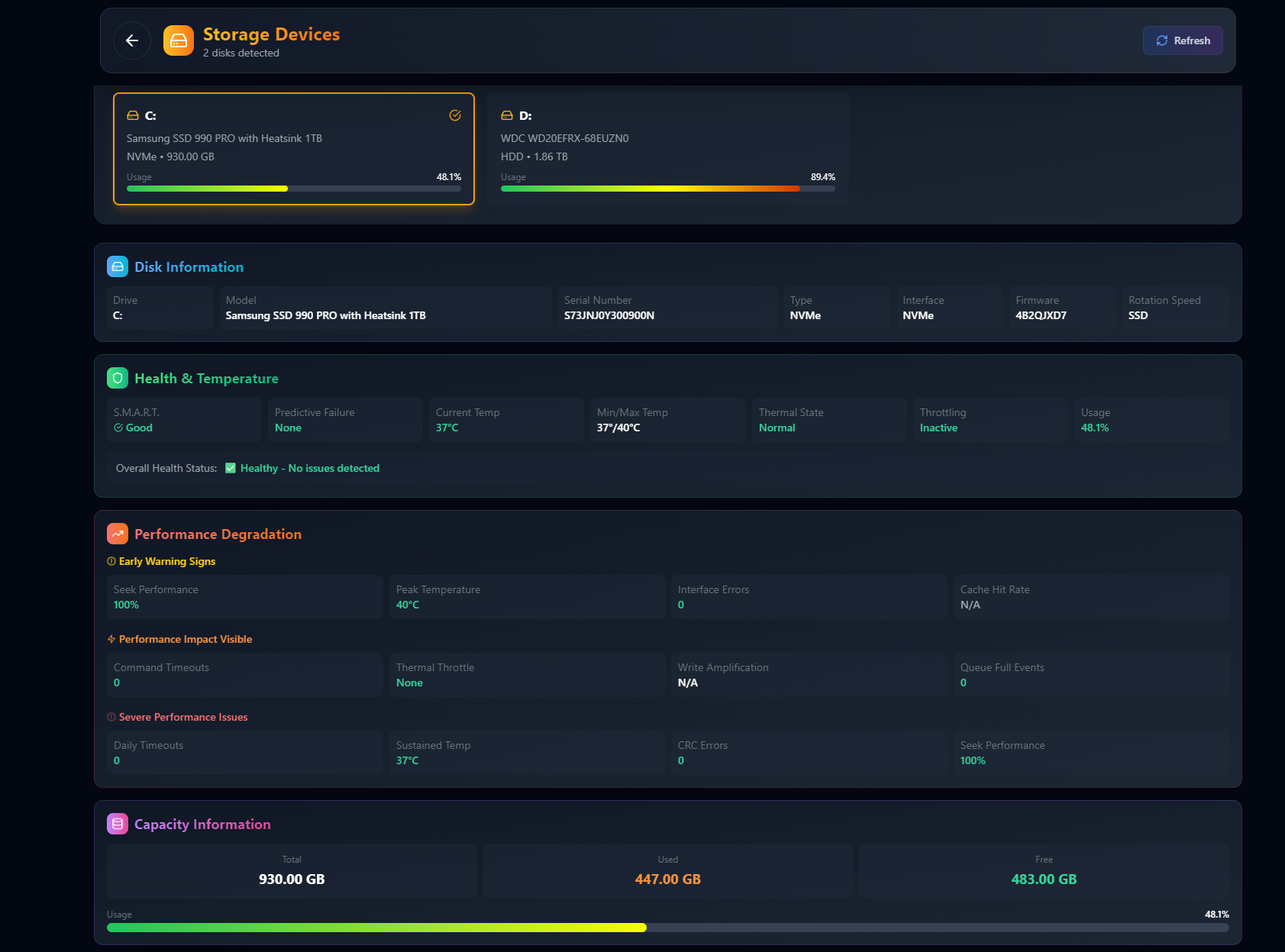Click the Thermal State Normal stat card
1285x952 pixels.
[x=828, y=419]
